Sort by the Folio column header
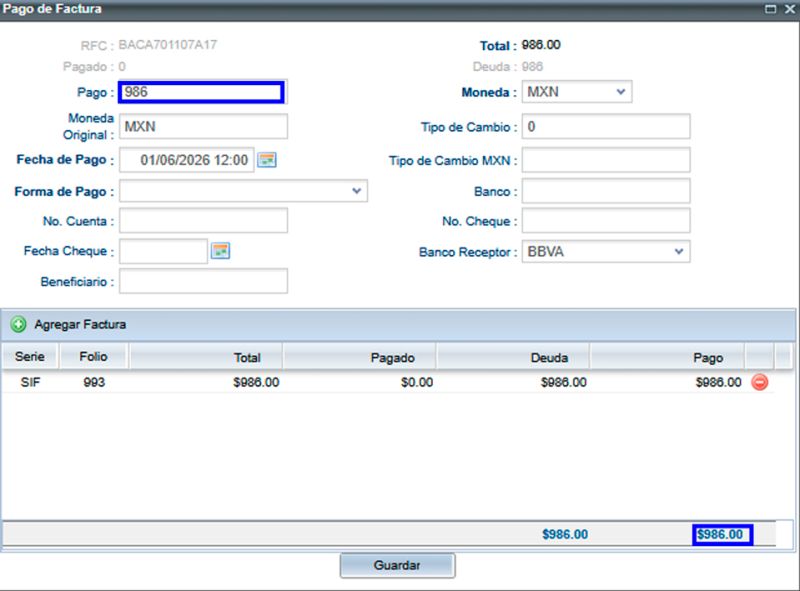 93,357
